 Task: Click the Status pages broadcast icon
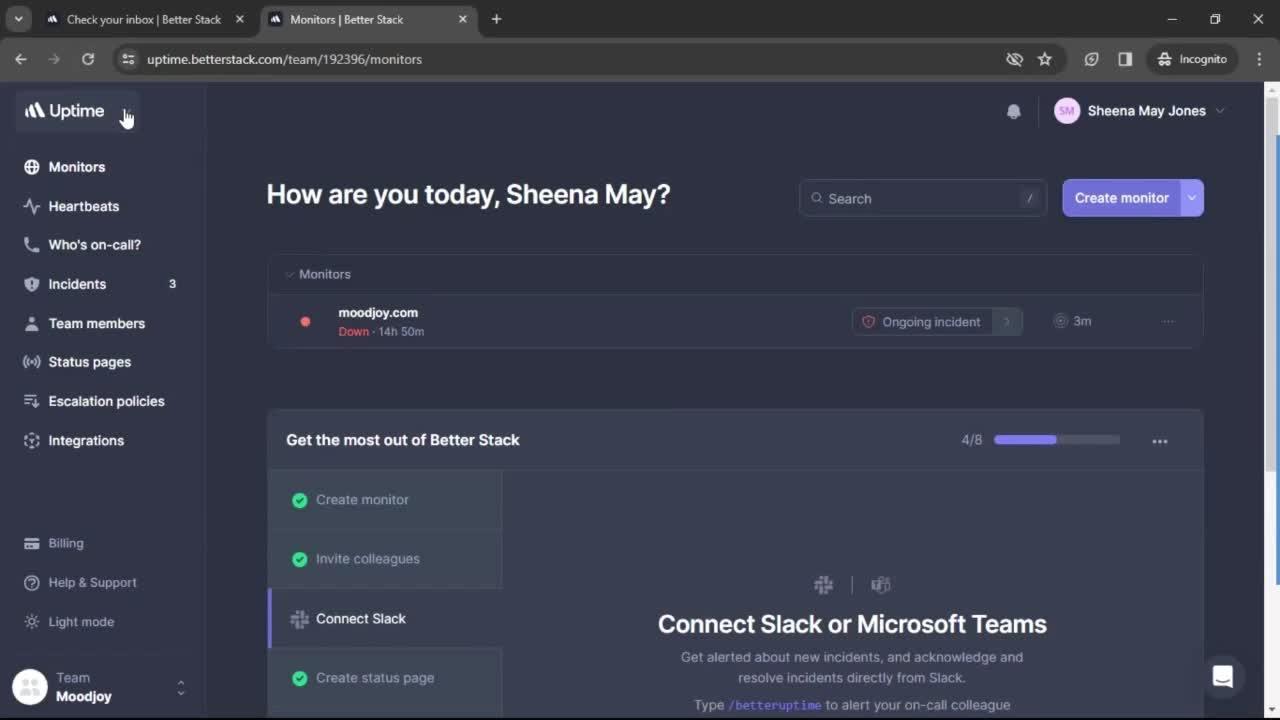32,362
